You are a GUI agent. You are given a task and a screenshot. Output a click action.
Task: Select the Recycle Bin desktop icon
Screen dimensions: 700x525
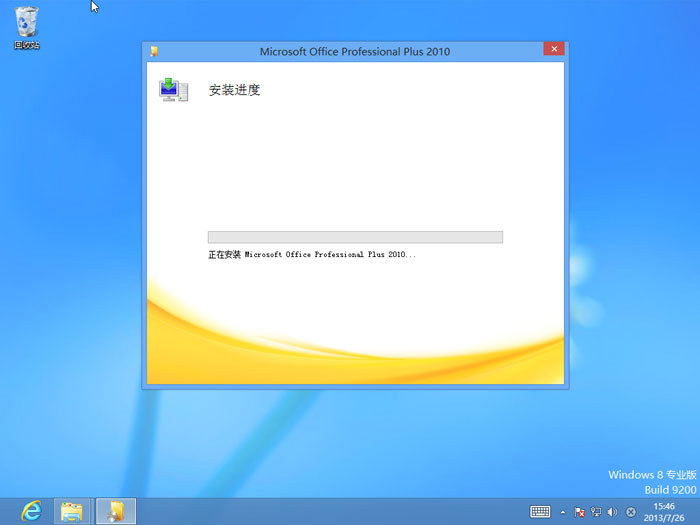[27, 27]
